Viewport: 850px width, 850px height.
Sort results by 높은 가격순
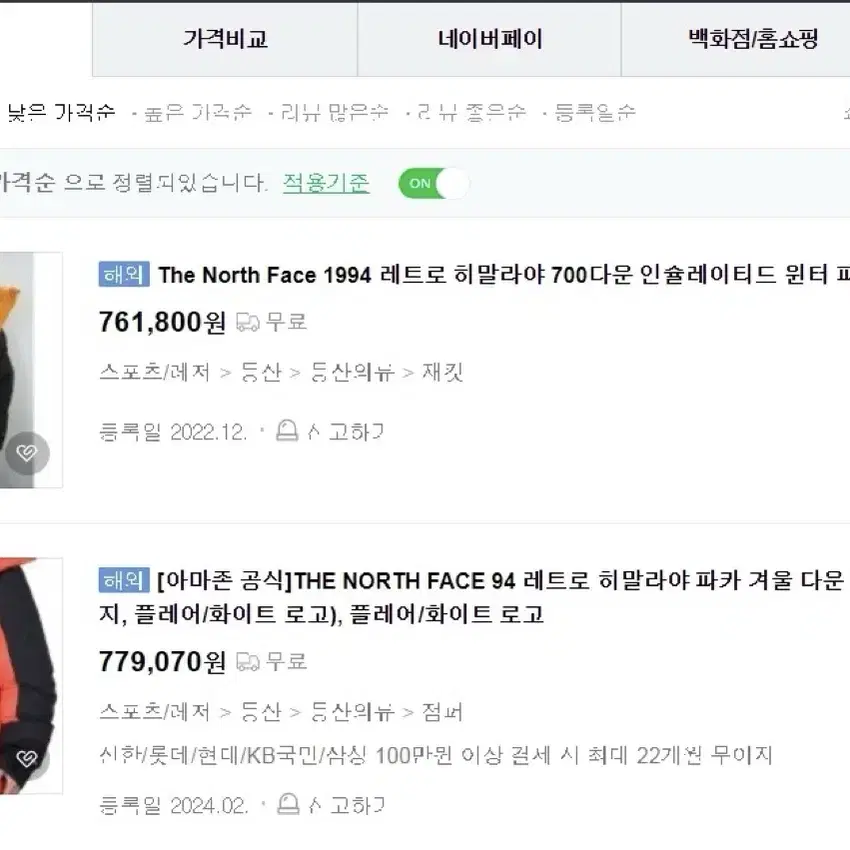pos(198,113)
